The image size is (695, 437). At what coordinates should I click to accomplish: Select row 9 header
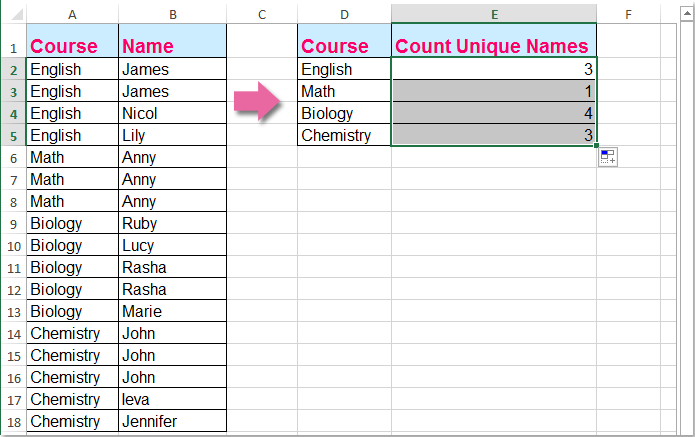pyautogui.click(x=13, y=223)
